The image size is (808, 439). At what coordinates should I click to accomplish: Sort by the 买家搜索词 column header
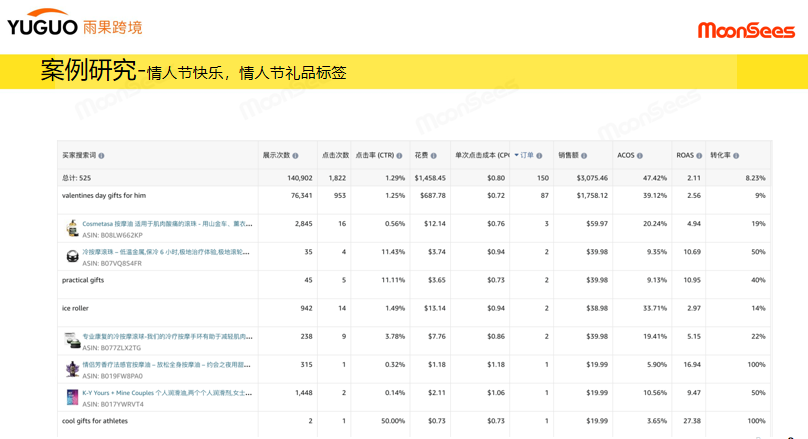pyautogui.click(x=79, y=155)
